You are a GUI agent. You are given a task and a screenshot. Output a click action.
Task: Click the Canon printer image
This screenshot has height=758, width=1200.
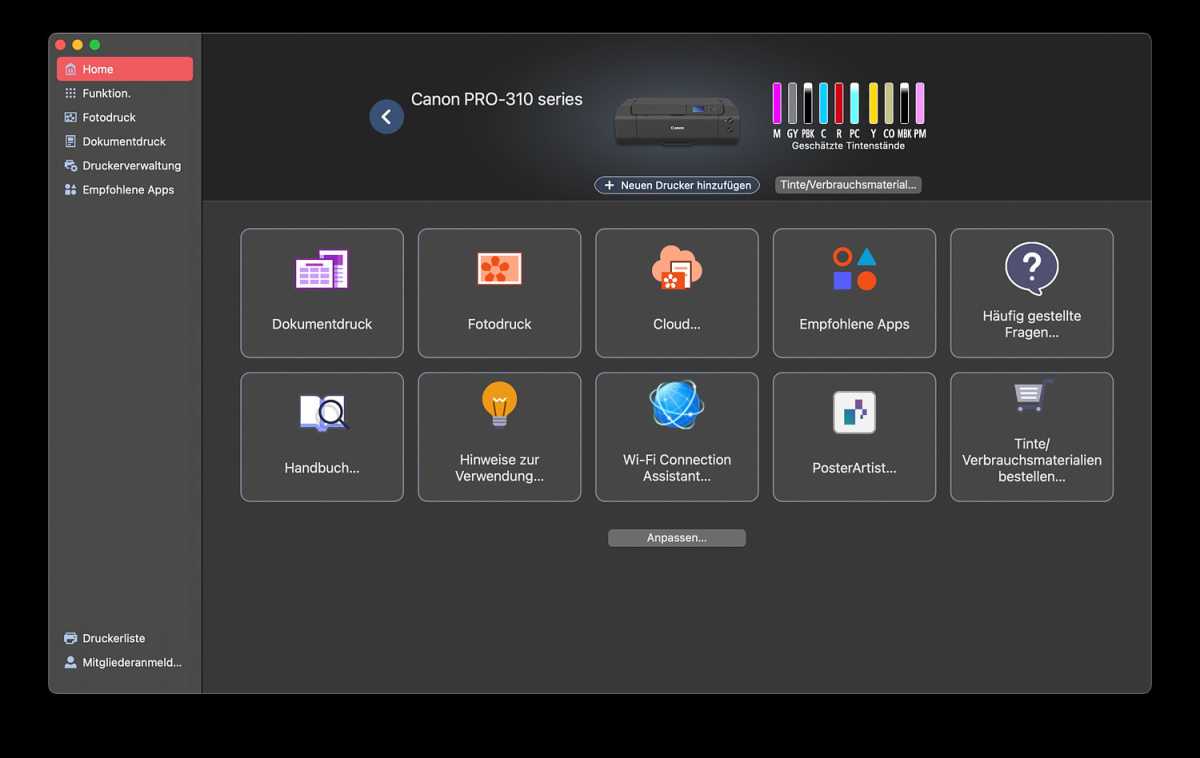point(677,121)
